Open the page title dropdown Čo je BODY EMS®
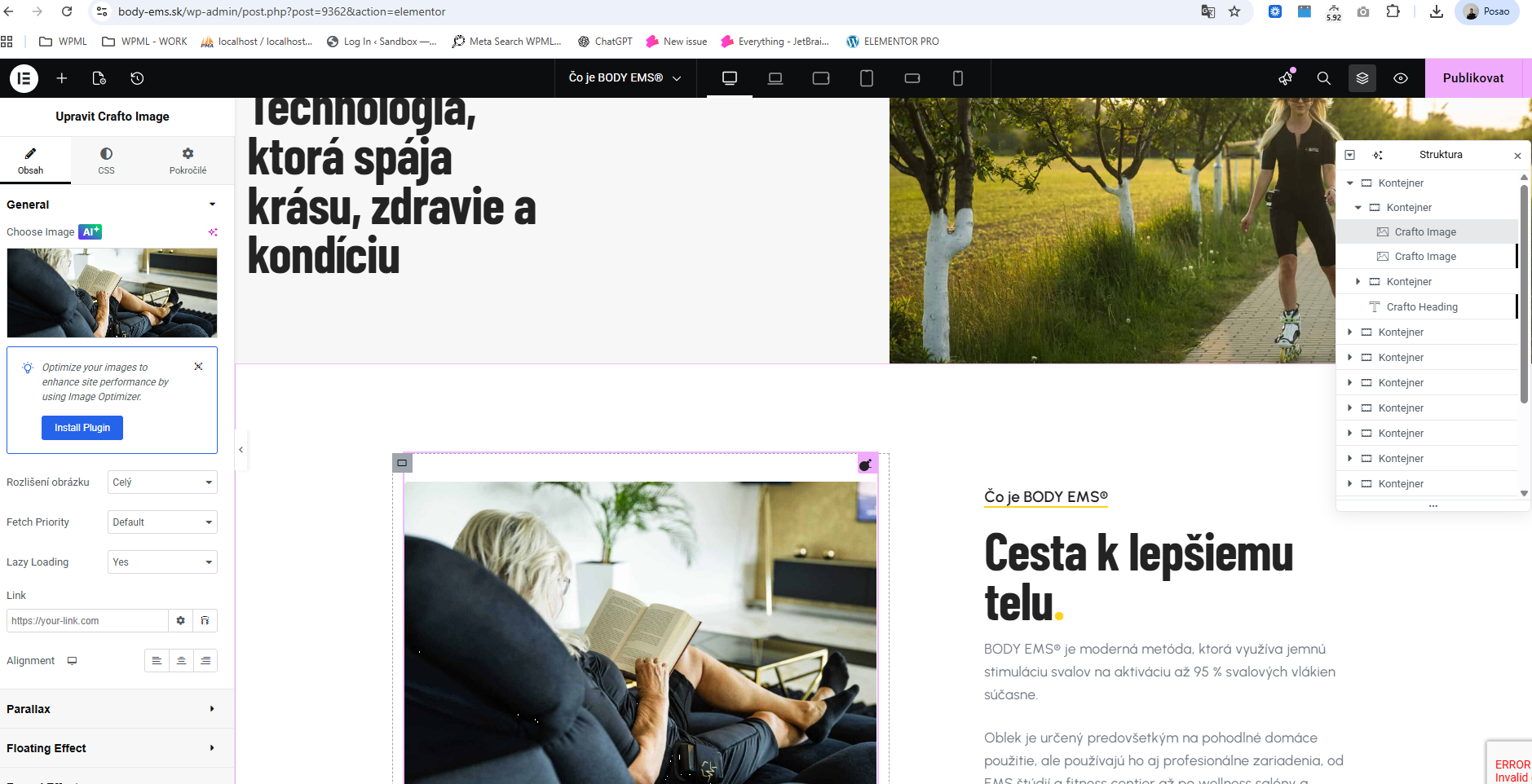The height and width of the screenshot is (784, 1532). pos(625,78)
